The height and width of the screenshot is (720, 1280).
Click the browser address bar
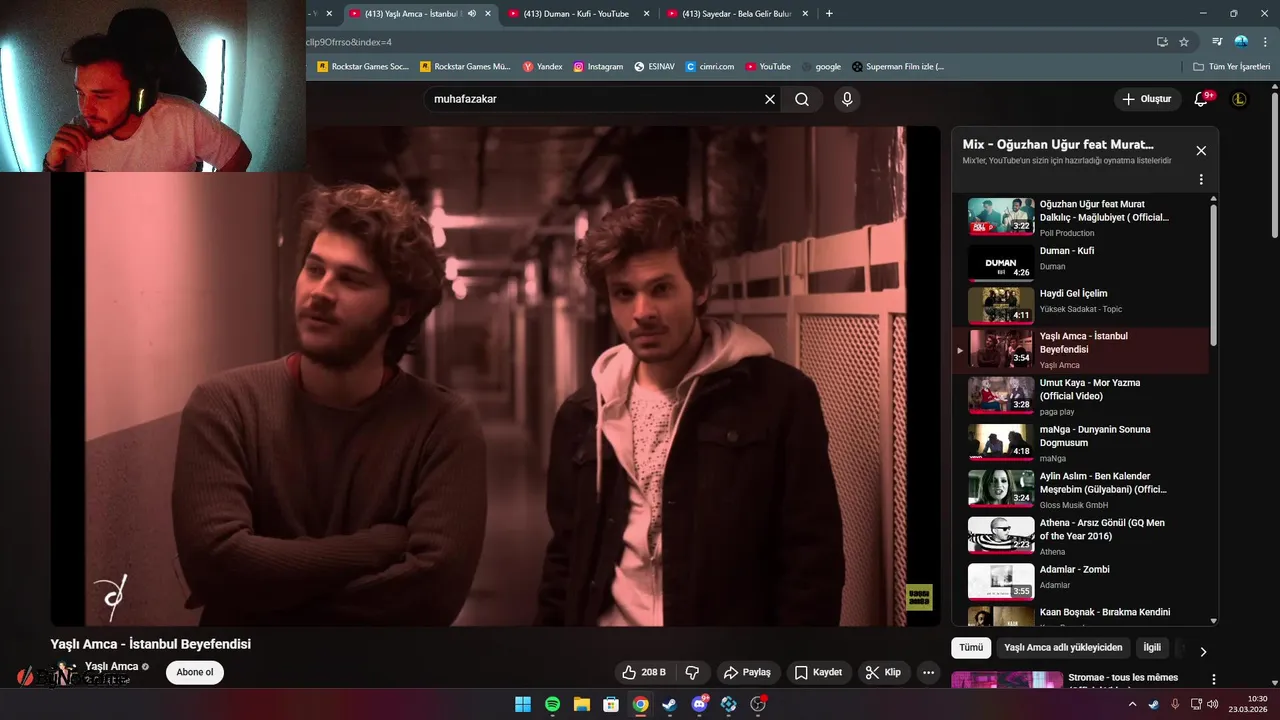click(725, 42)
